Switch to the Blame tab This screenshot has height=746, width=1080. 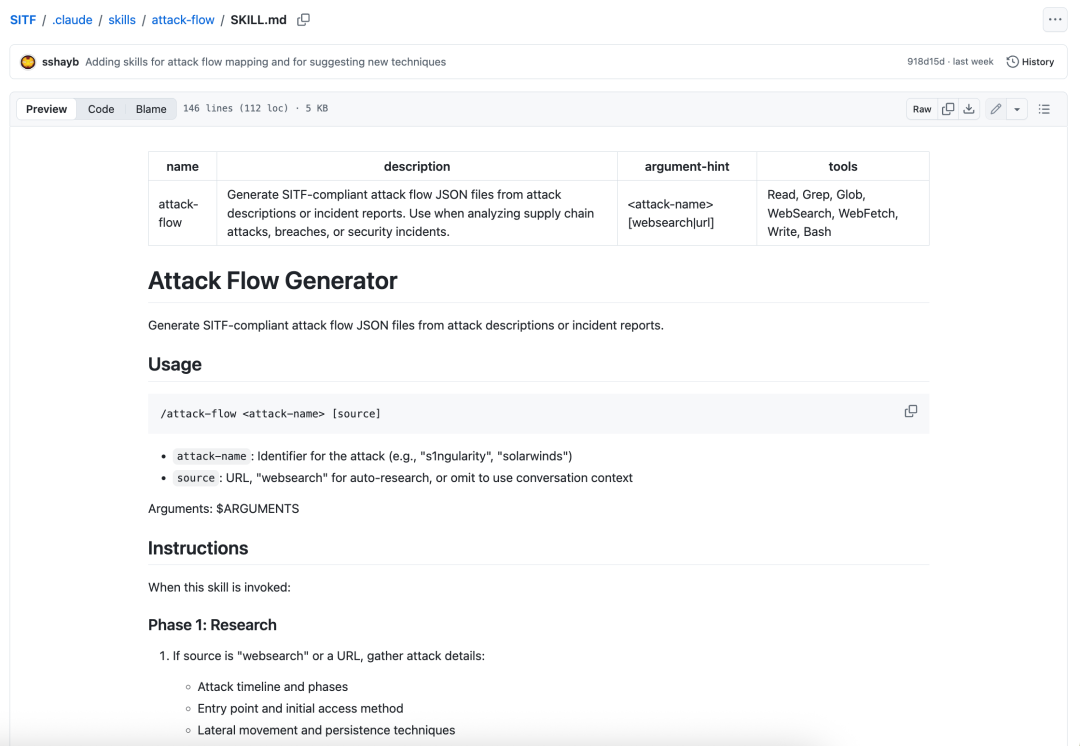pos(151,109)
